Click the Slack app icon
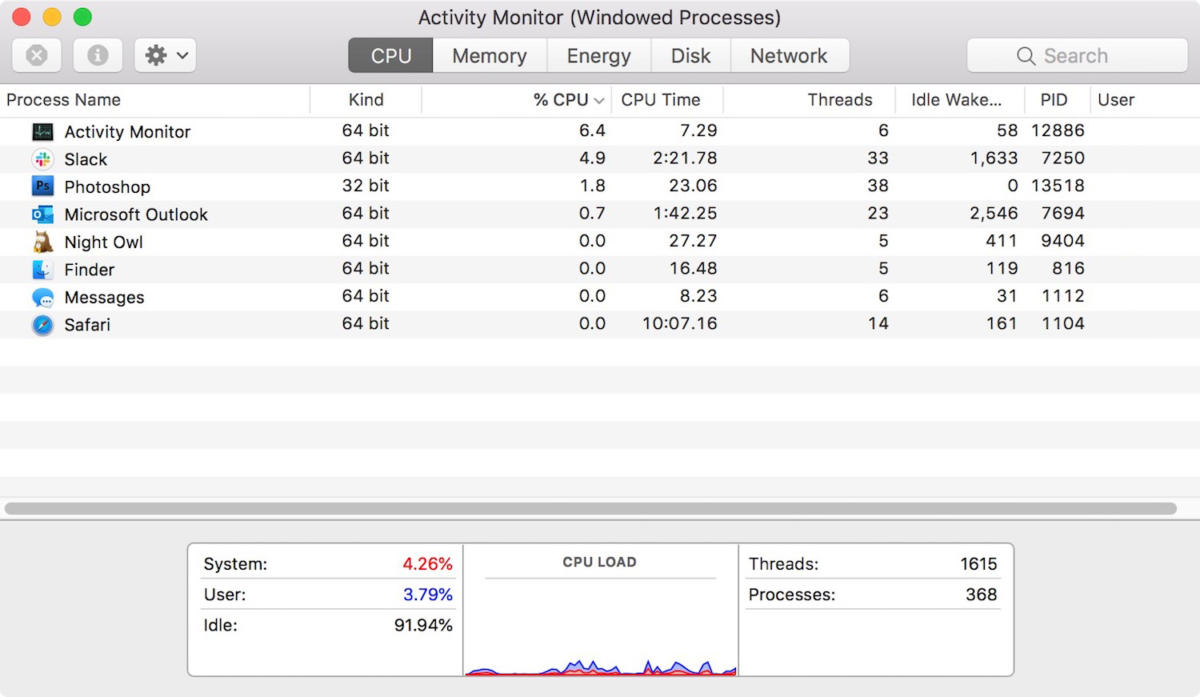This screenshot has height=697, width=1200. (x=42, y=159)
